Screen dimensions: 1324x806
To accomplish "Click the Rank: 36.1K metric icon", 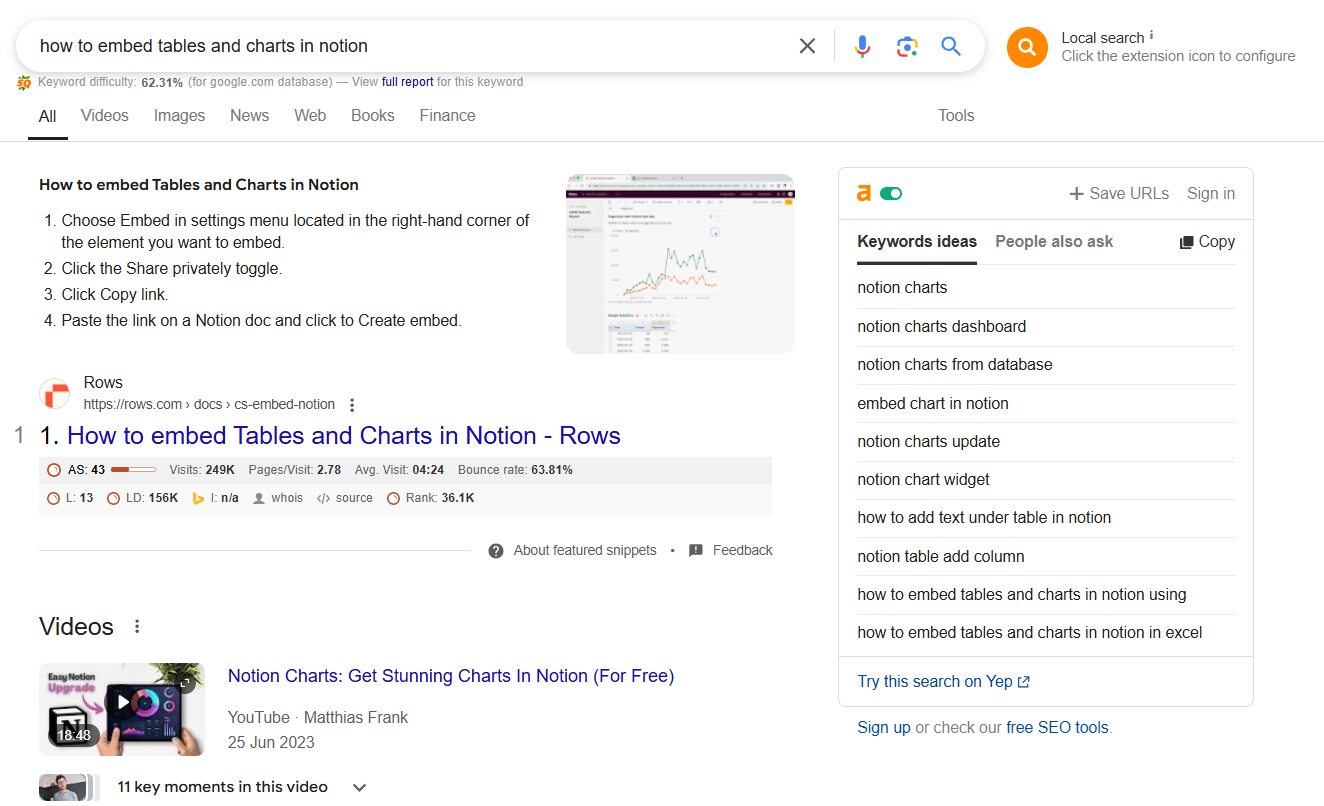I will (x=394, y=498).
